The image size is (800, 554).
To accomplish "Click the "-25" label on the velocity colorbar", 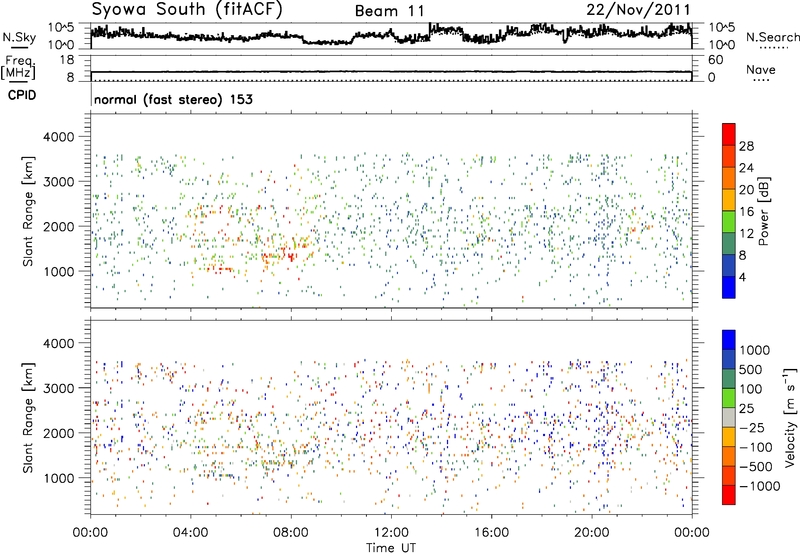I will click(752, 428).
